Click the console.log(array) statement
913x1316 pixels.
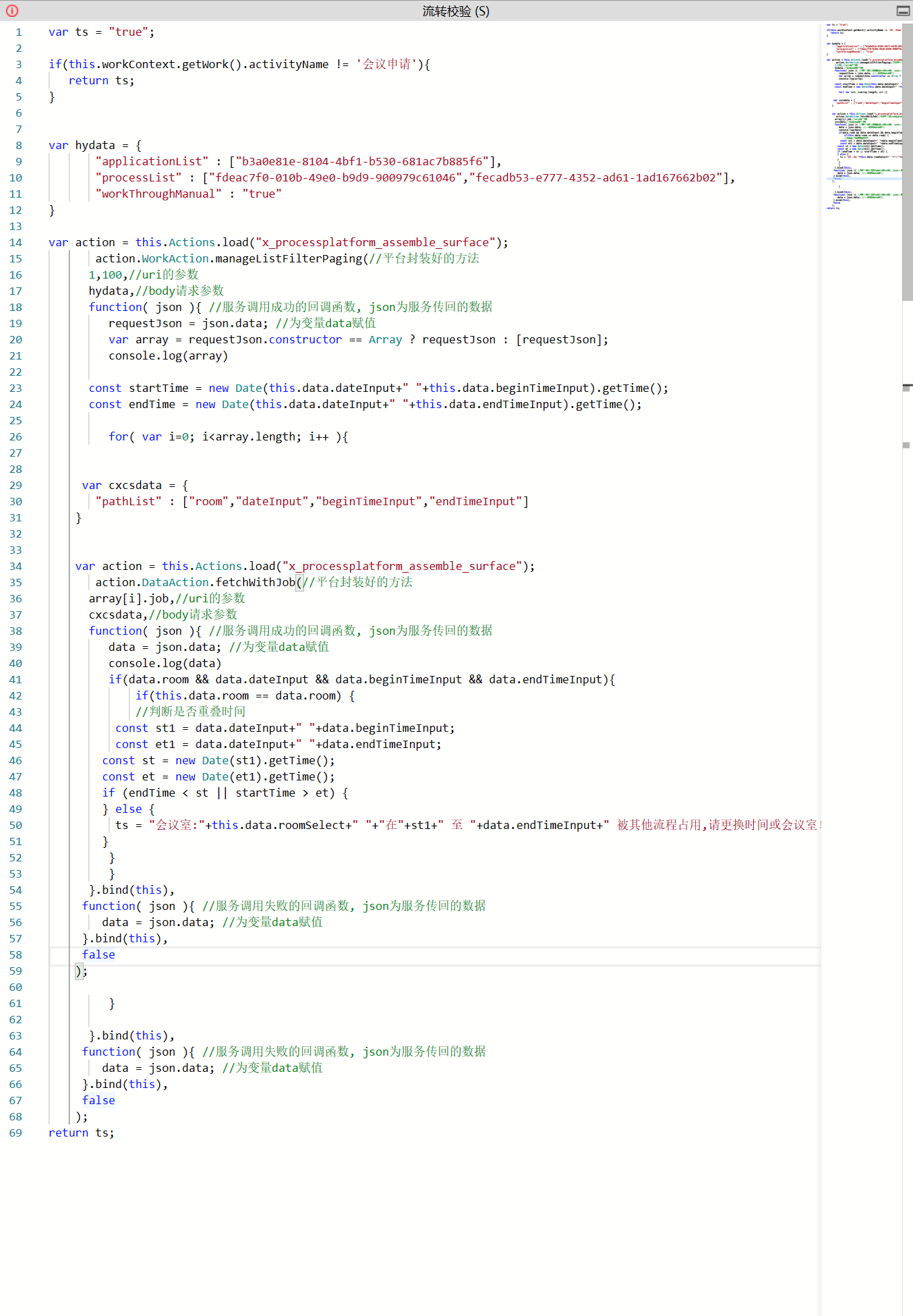click(x=168, y=356)
